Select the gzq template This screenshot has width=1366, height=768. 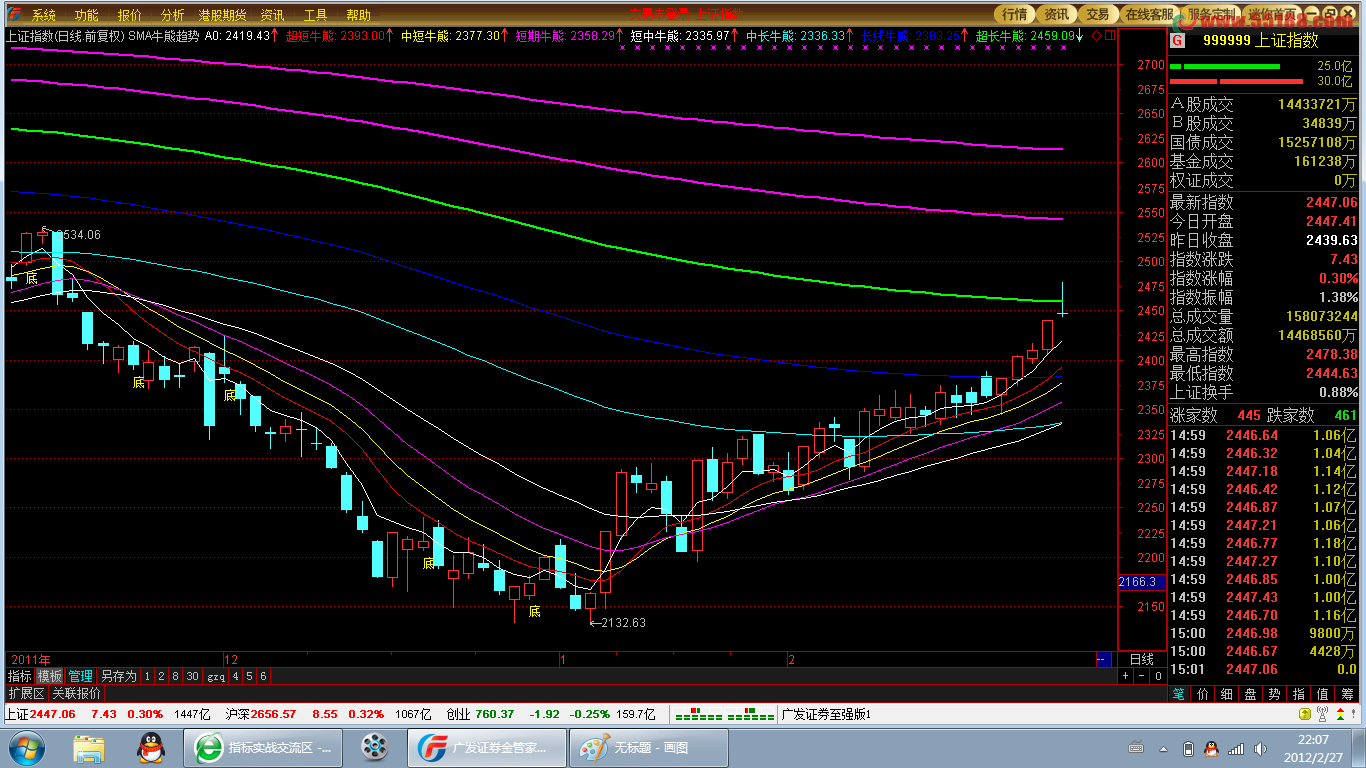pos(215,676)
